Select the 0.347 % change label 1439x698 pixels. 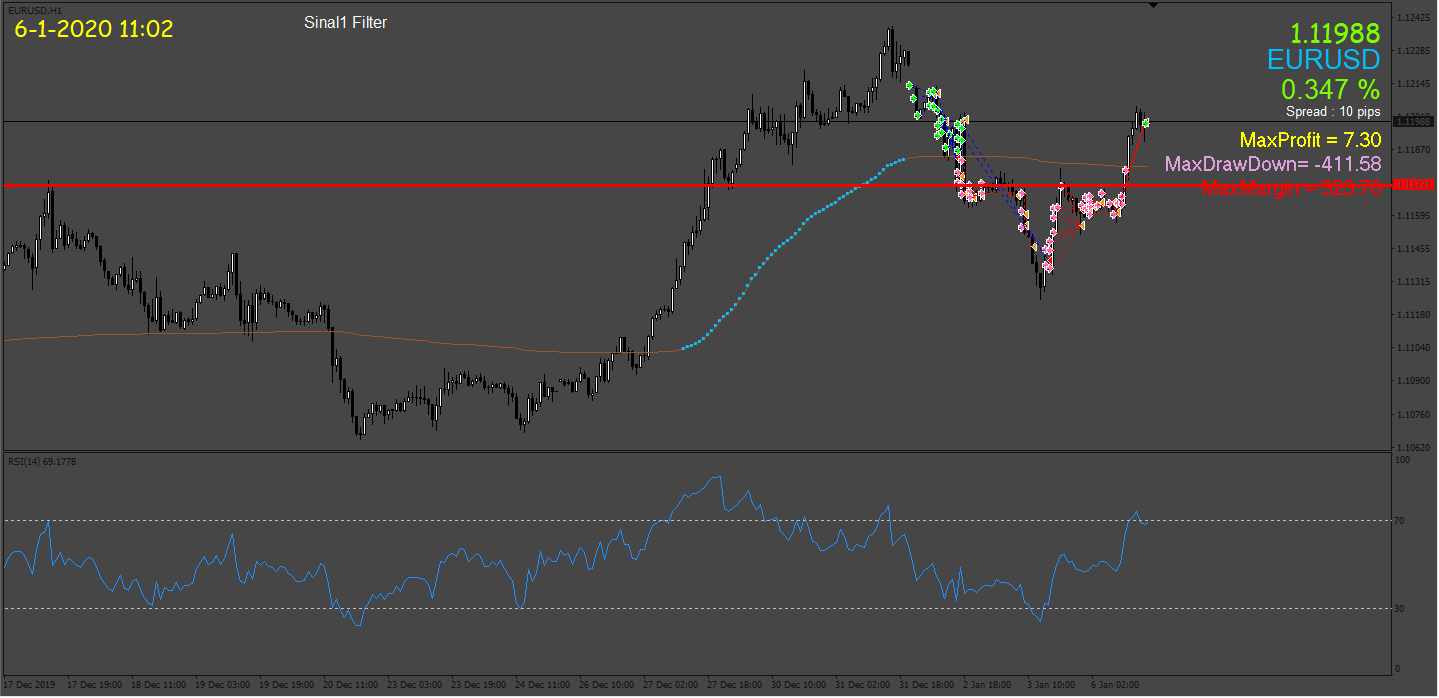point(1331,87)
